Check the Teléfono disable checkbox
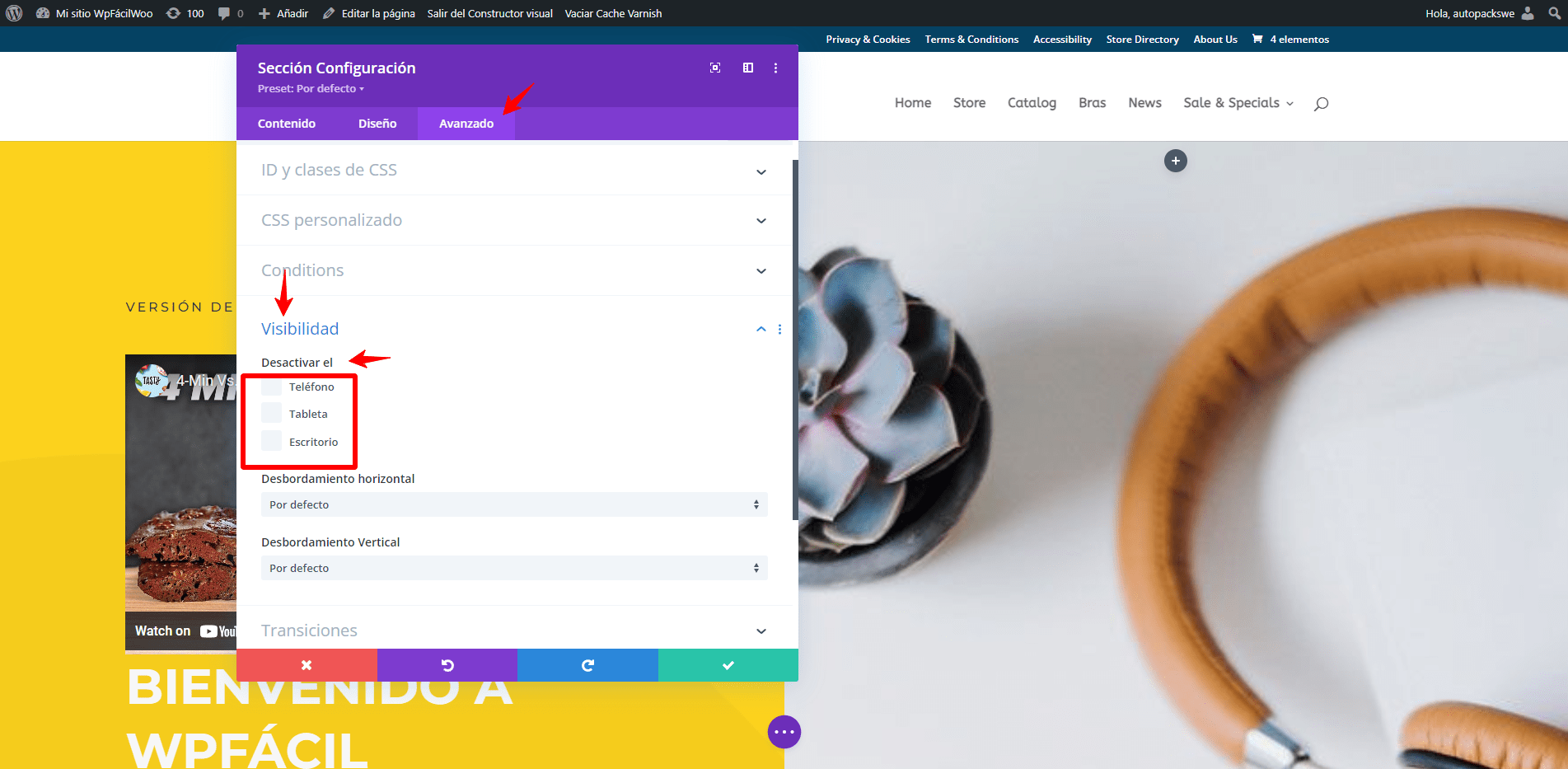 [x=272, y=387]
